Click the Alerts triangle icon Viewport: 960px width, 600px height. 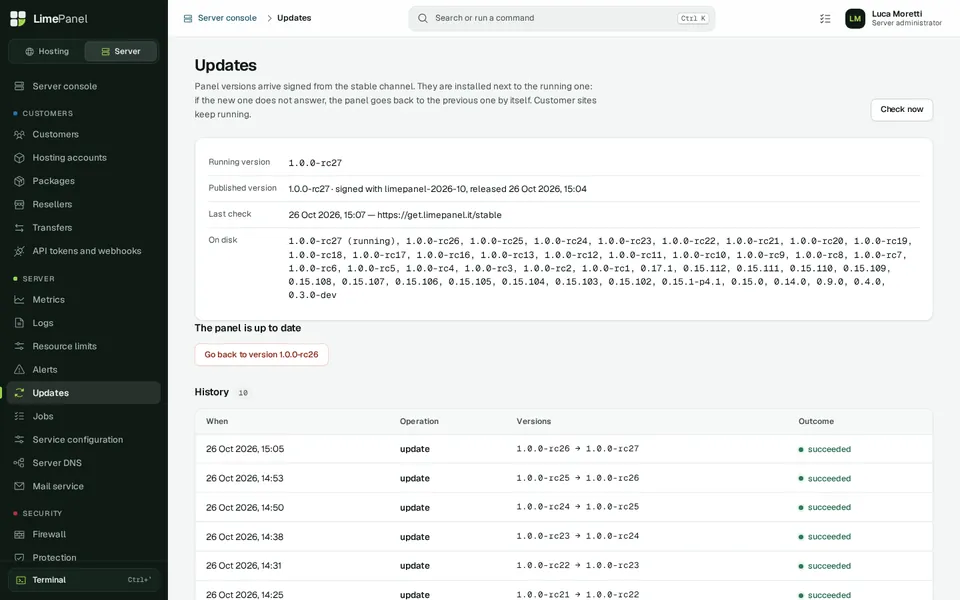pyautogui.click(x=20, y=370)
